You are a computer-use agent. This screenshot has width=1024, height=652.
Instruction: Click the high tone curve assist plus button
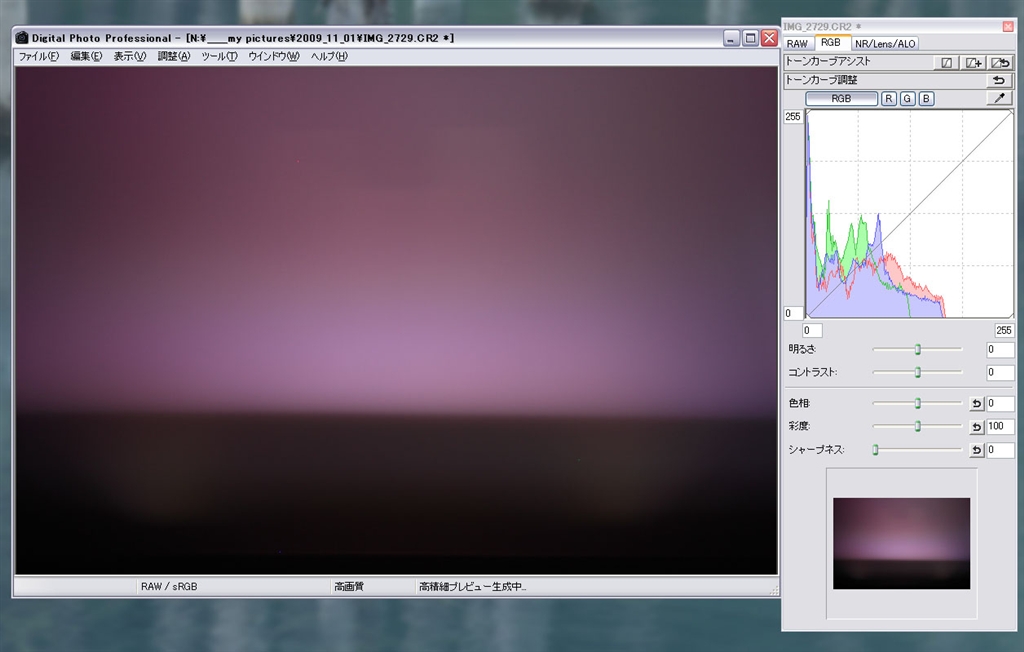pyautogui.click(x=973, y=63)
